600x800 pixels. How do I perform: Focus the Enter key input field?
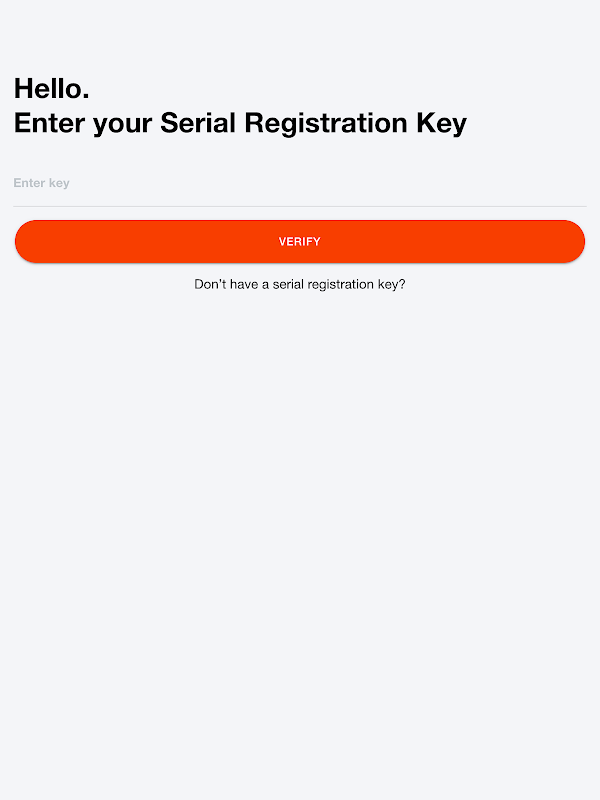pyautogui.click(x=300, y=184)
